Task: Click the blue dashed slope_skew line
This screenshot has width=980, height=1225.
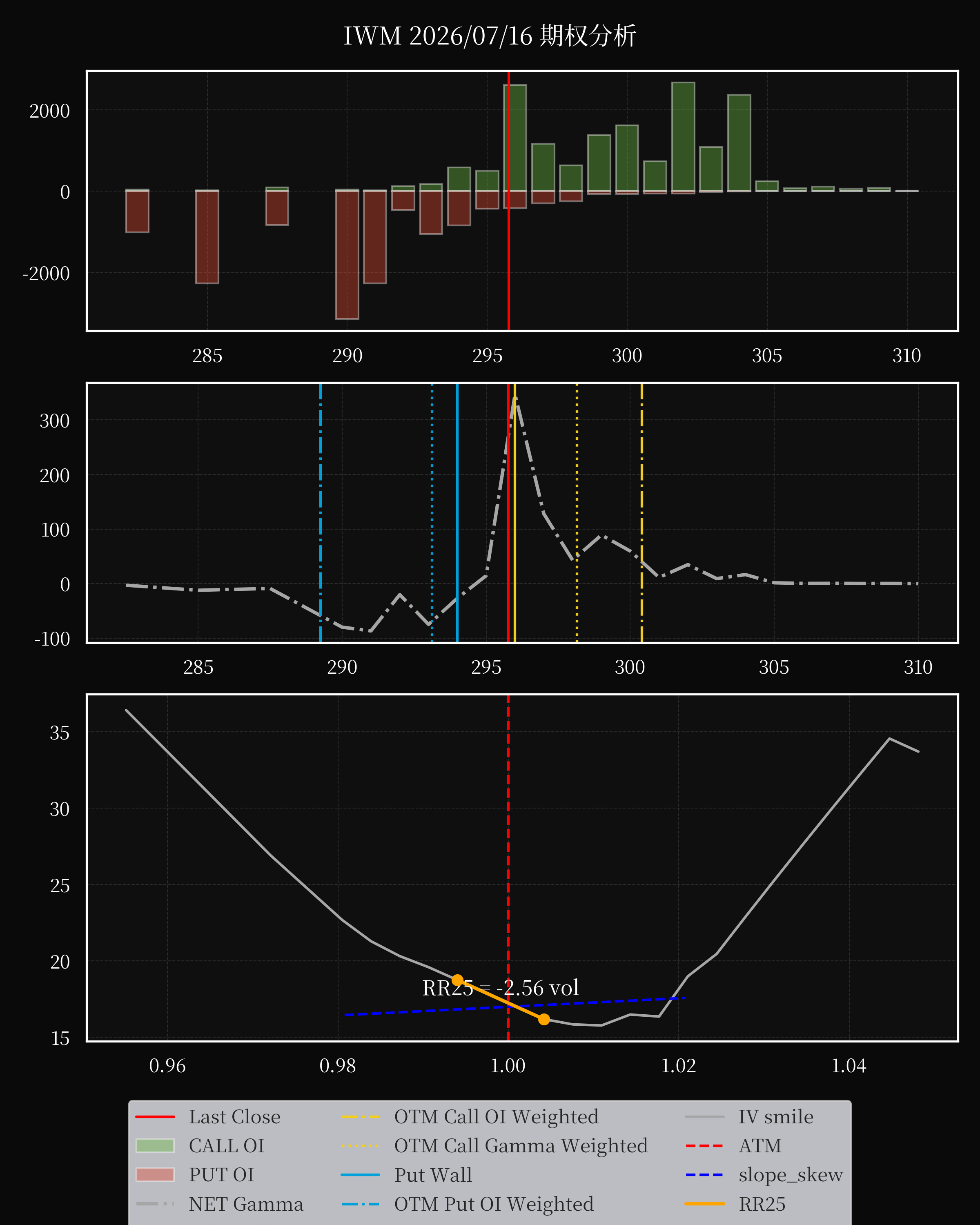Action: (x=515, y=1006)
